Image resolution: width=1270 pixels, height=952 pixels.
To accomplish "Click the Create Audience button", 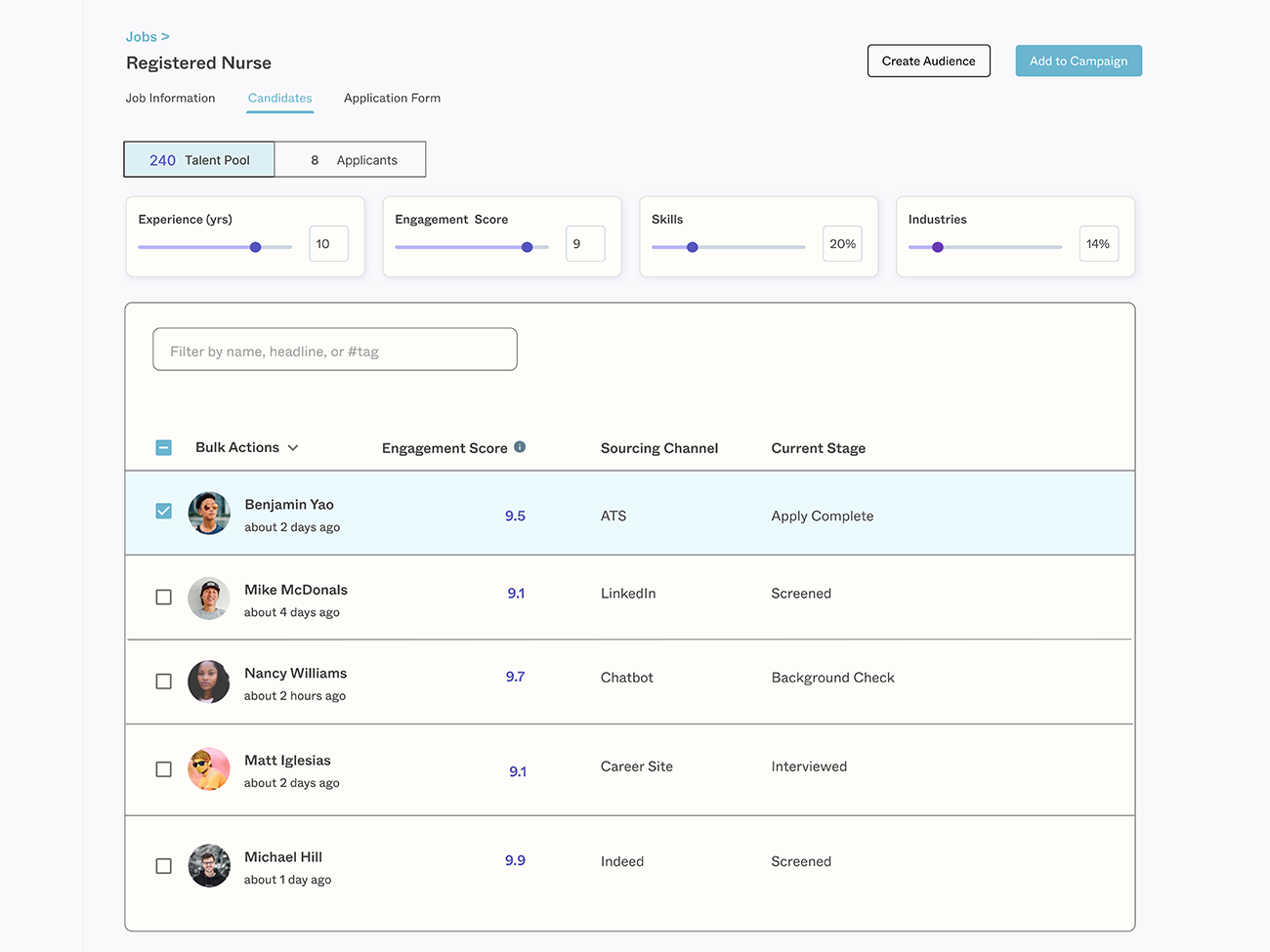I will click(928, 62).
